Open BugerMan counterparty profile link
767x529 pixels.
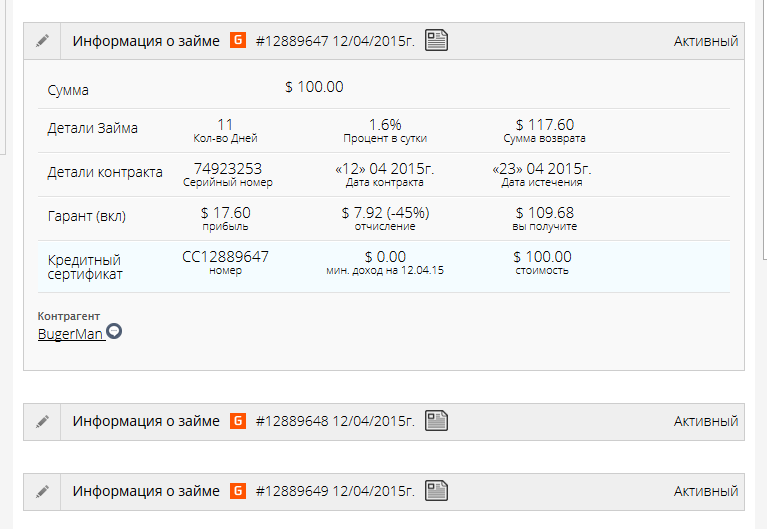[x=70, y=334]
